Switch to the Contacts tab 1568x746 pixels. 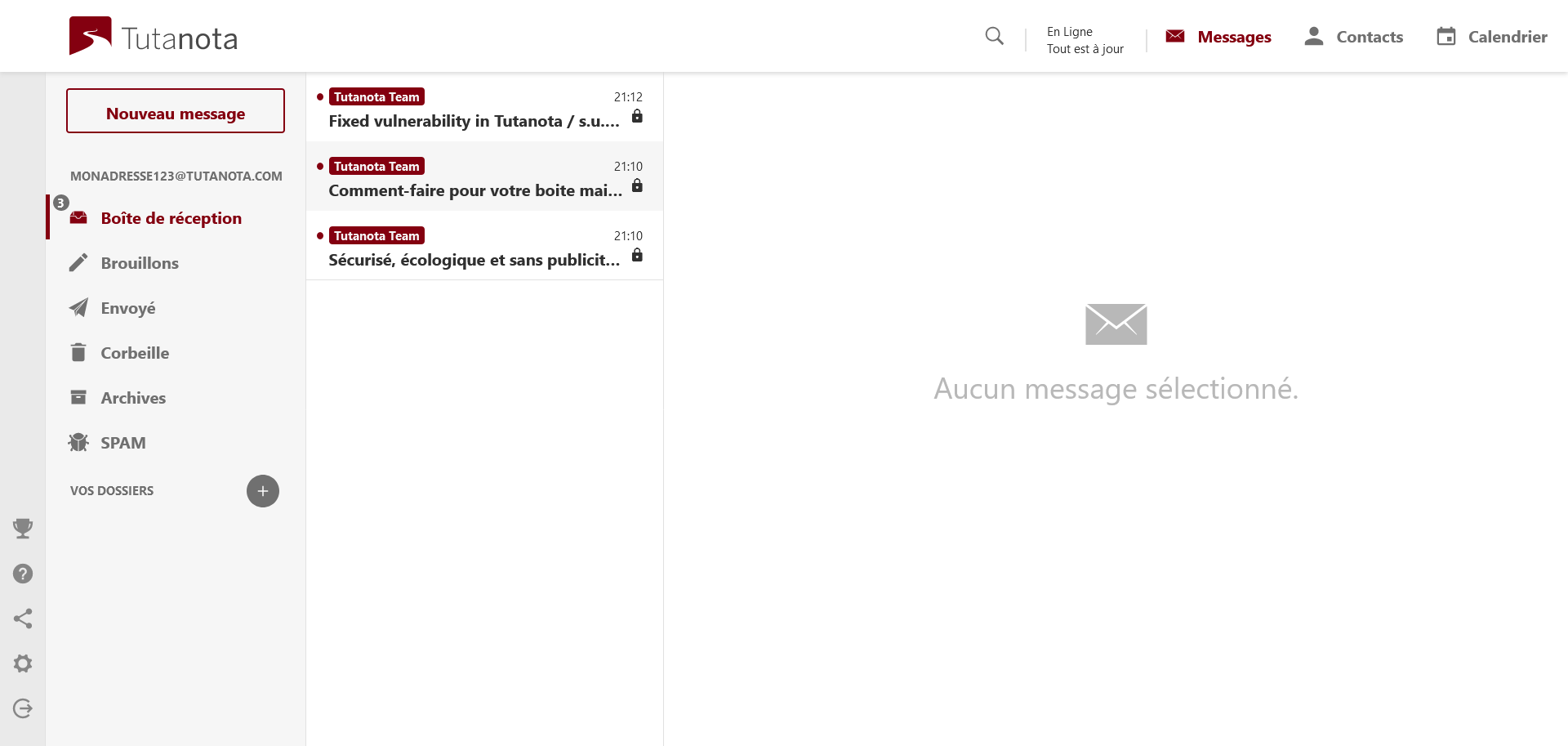click(1353, 37)
